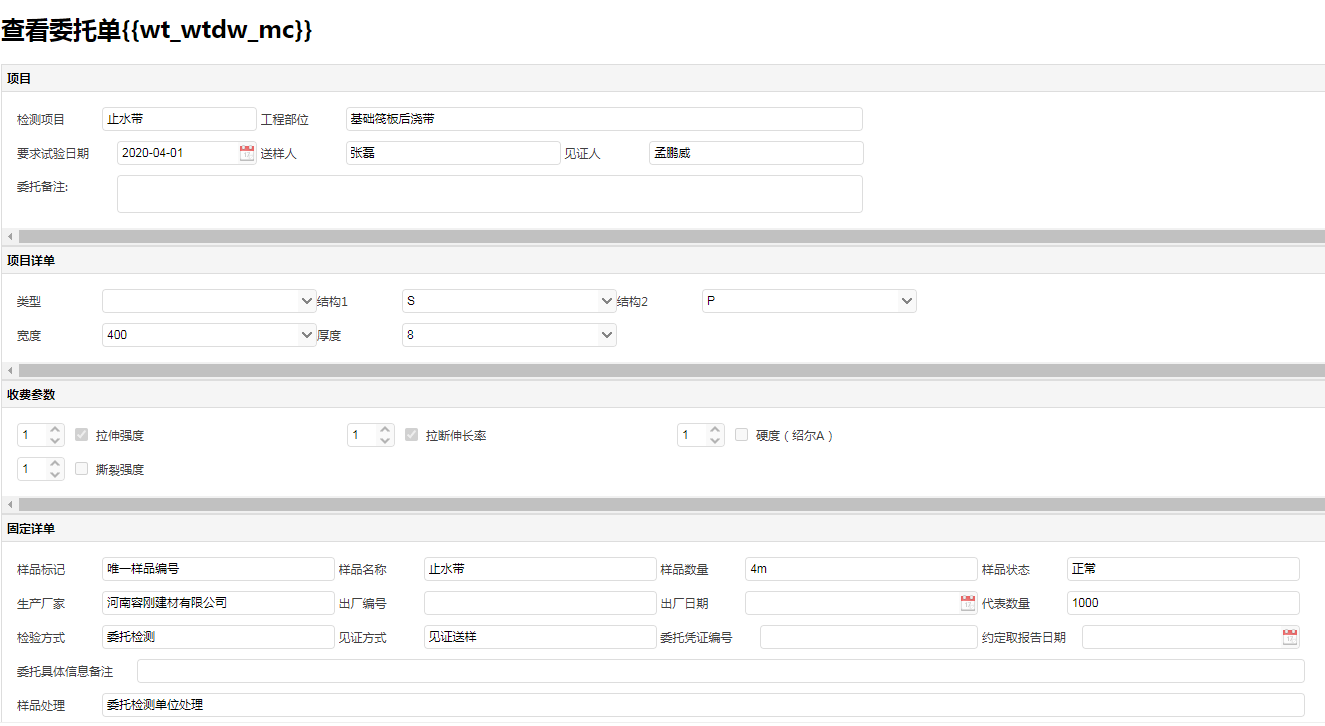Click the 项目详单 section header
This screenshot has height=726, width=1325.
point(663,260)
